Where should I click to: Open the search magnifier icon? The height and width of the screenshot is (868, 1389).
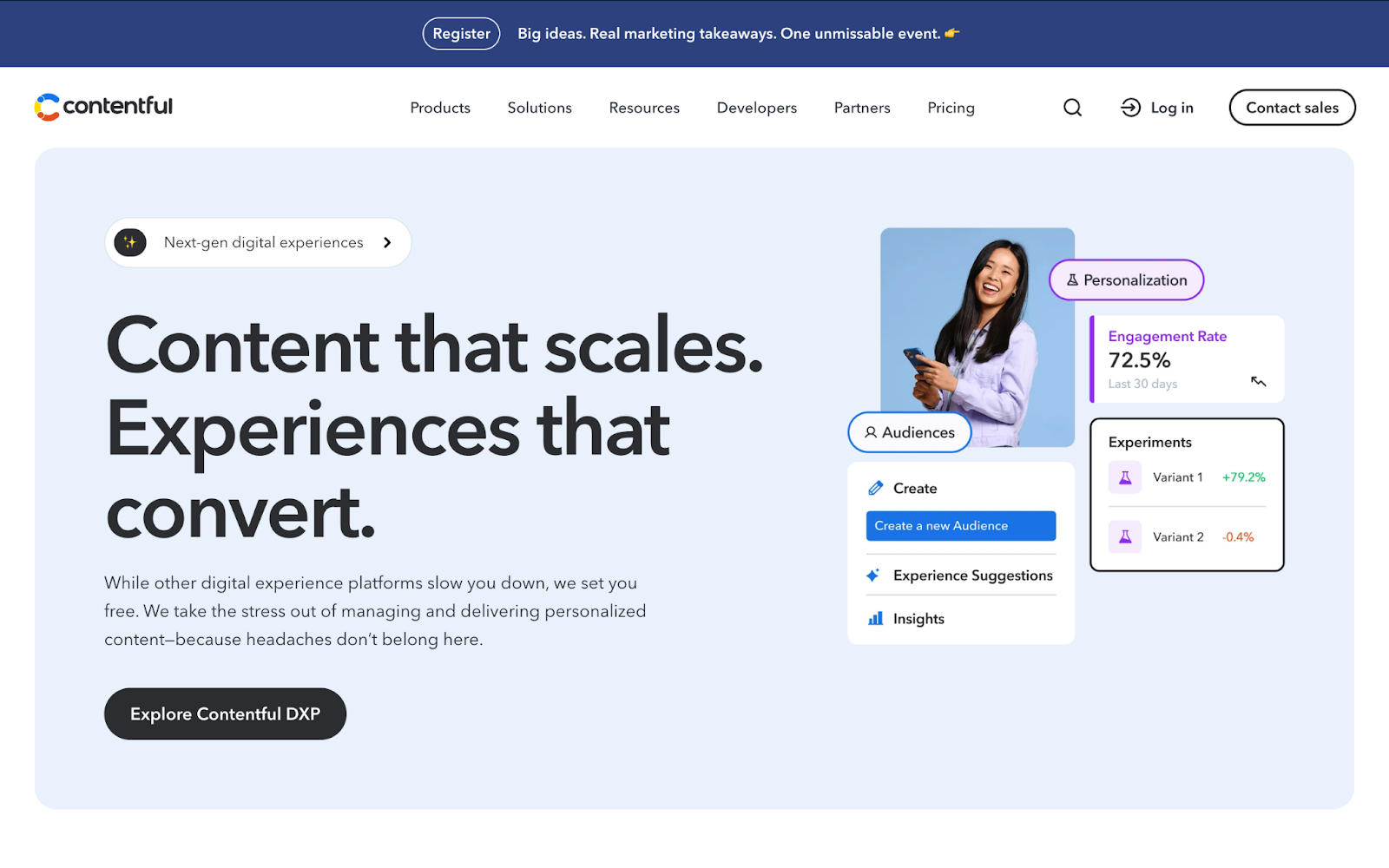pyautogui.click(x=1073, y=108)
